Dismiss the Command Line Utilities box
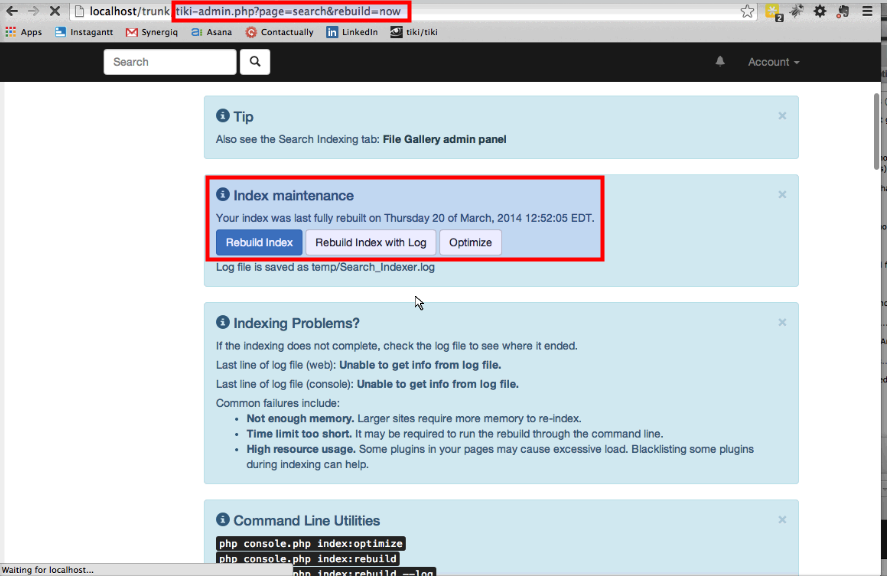The height and width of the screenshot is (576, 887). tap(782, 520)
